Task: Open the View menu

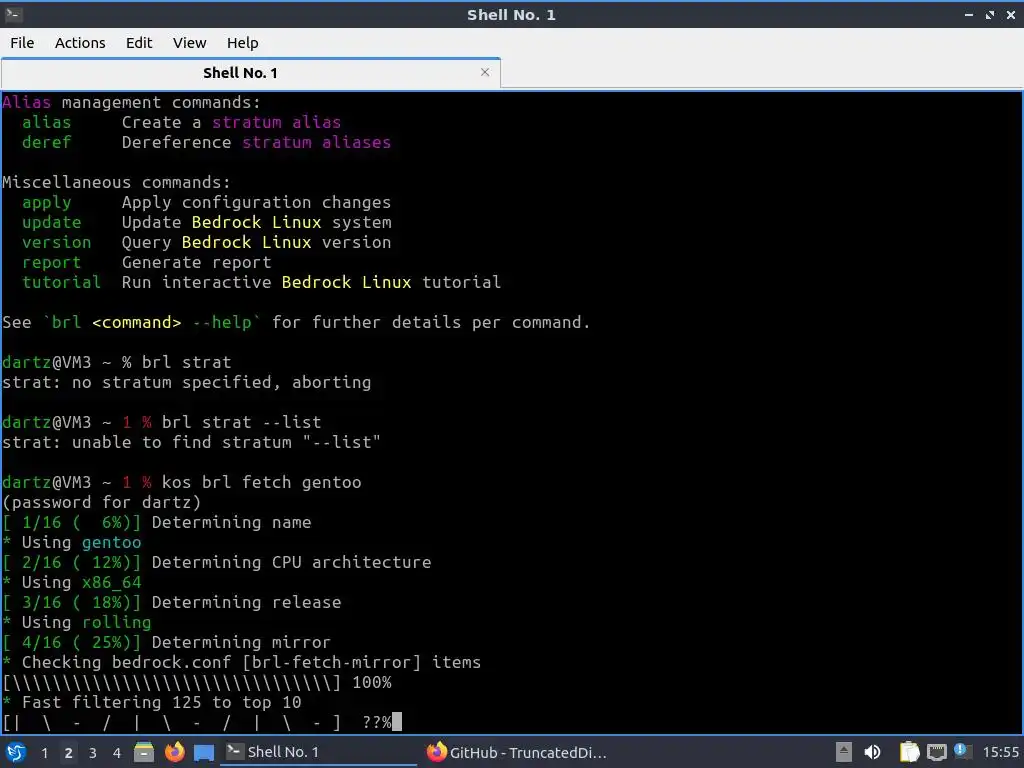Action: [x=189, y=43]
